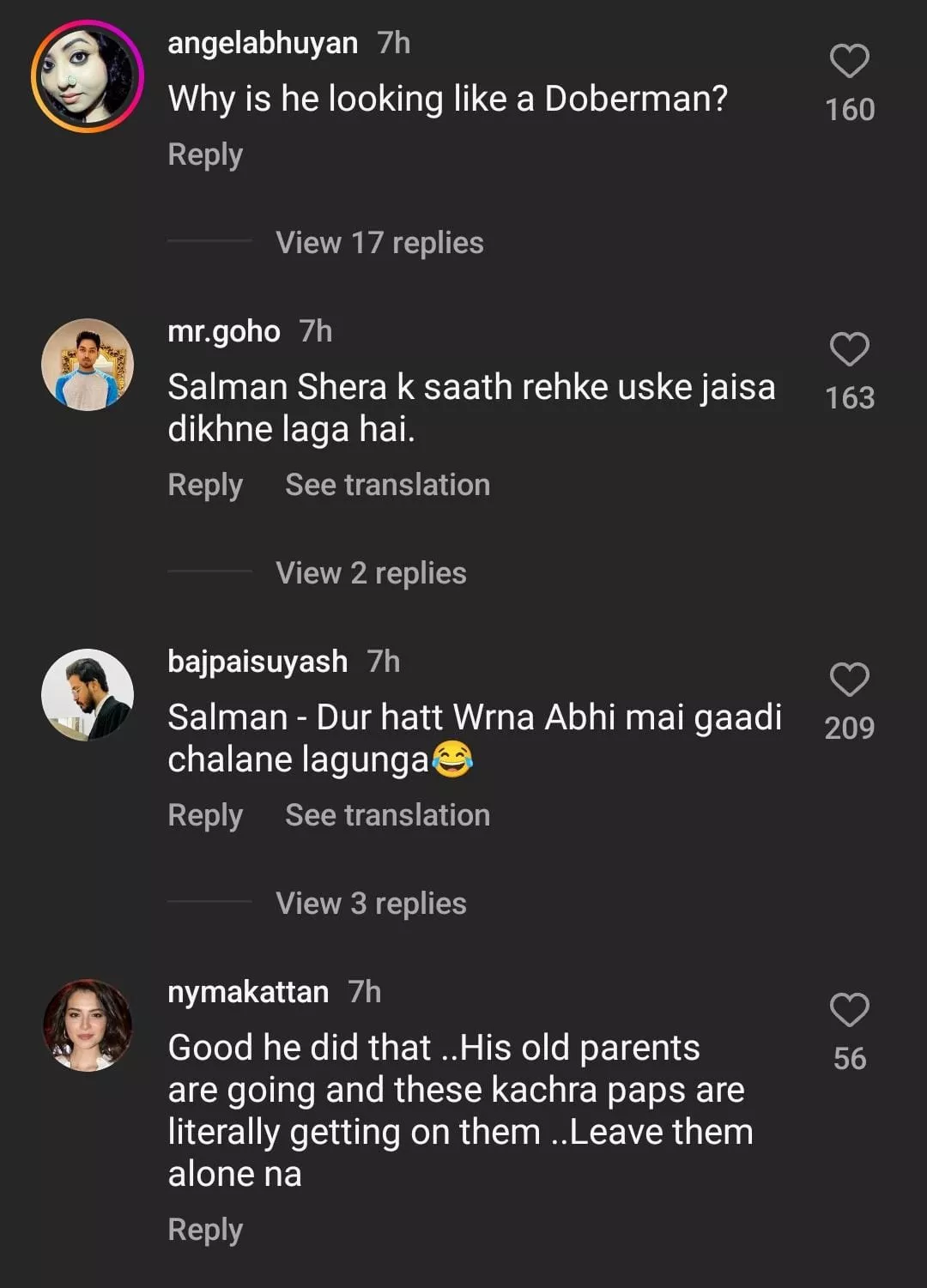Expand View 17 replies thread

point(379,243)
